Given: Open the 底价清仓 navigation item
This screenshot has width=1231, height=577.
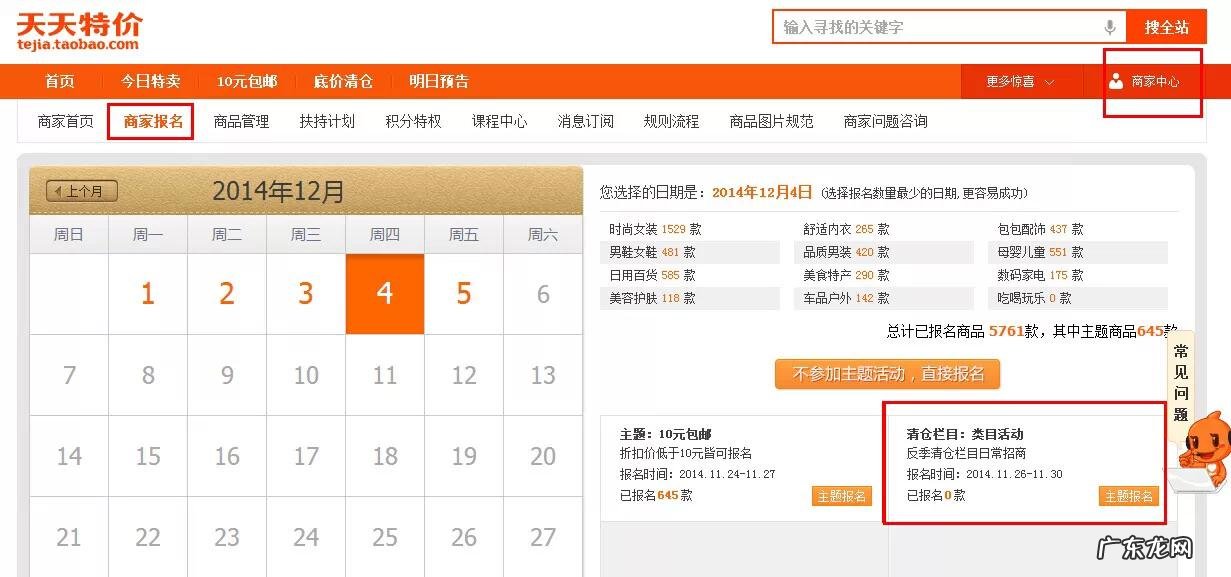Looking at the screenshot, I should pyautogui.click(x=343, y=82).
